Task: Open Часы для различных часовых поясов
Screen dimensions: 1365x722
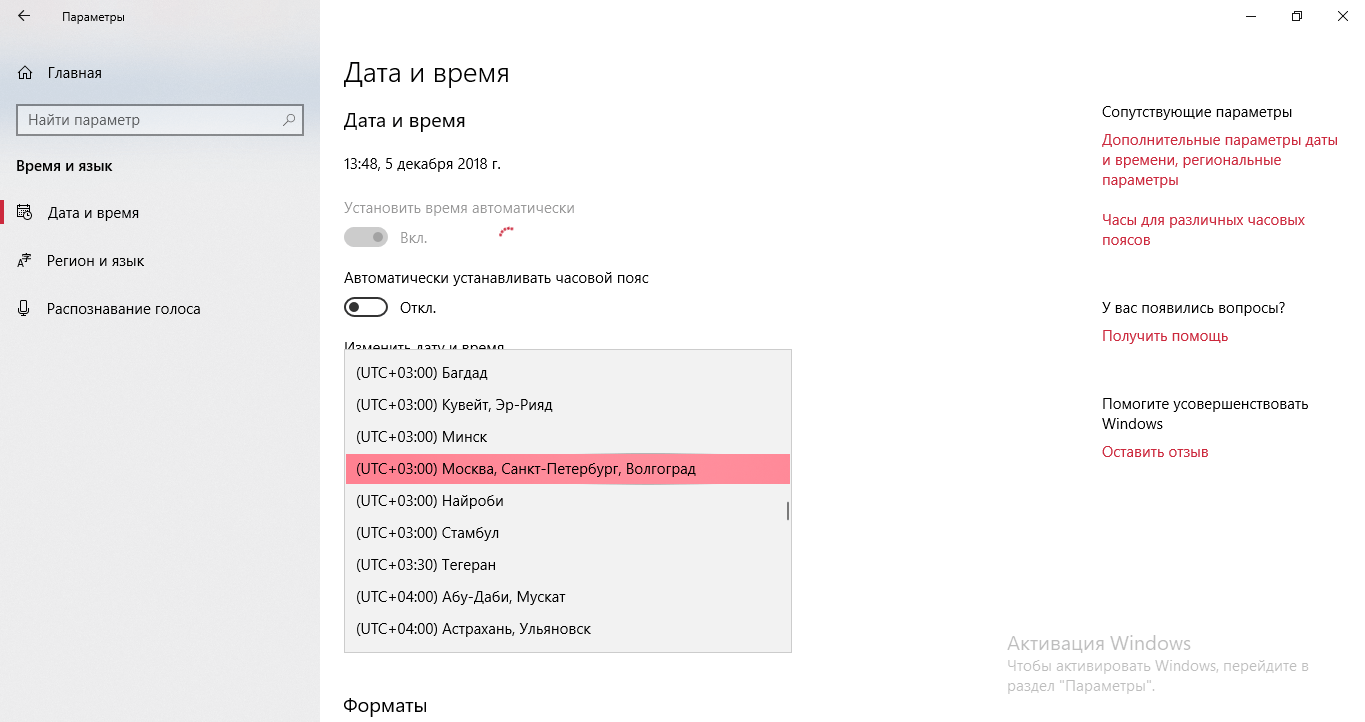Action: point(1203,230)
